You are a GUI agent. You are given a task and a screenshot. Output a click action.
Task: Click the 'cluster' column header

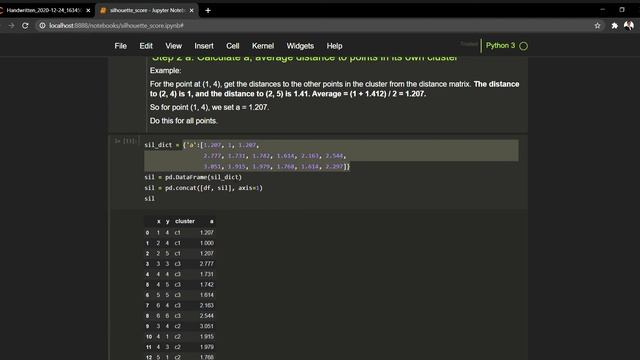185,221
